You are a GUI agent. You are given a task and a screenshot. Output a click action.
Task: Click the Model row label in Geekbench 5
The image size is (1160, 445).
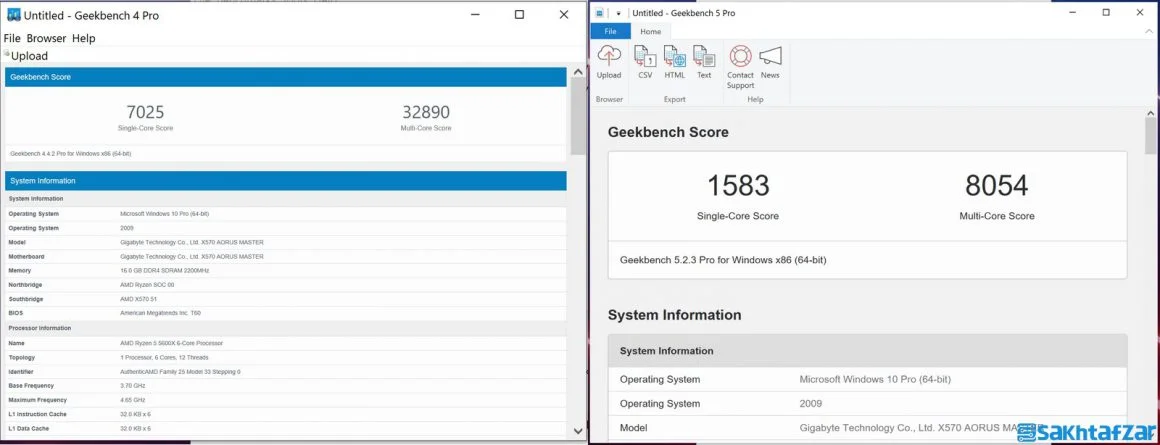[634, 428]
